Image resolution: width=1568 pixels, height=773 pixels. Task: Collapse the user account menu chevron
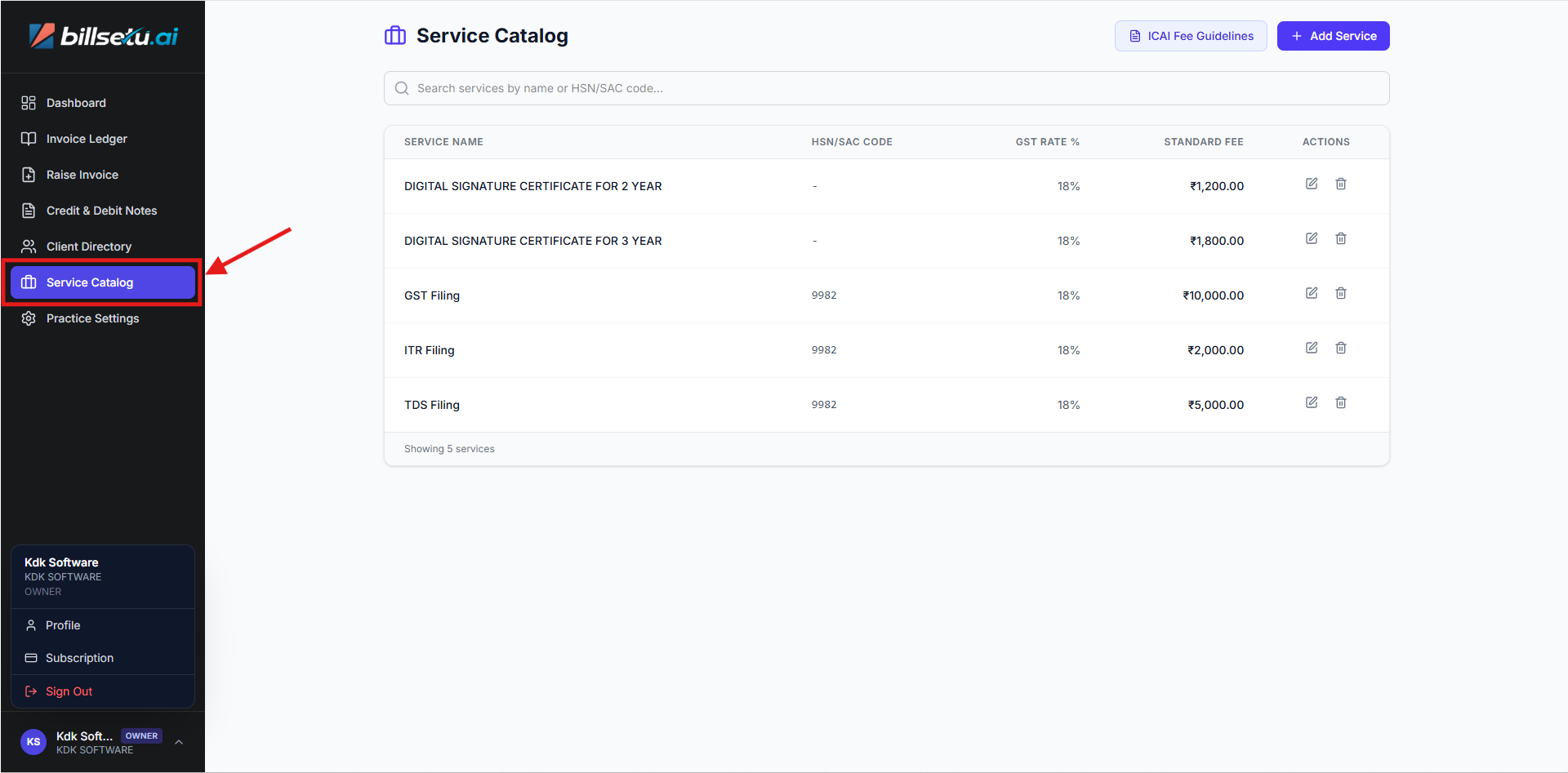coord(179,742)
